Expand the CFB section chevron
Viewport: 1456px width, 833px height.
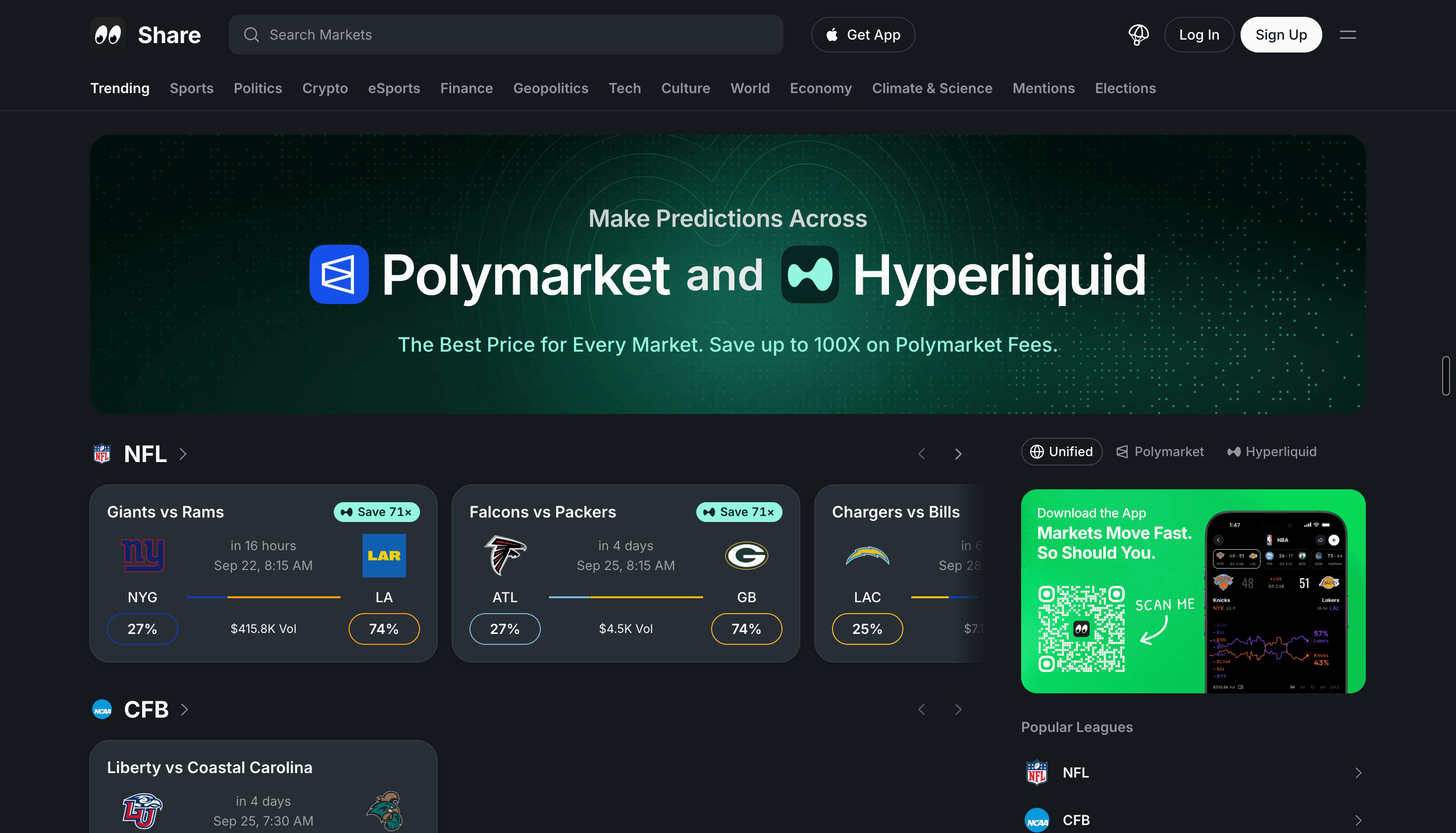[184, 709]
